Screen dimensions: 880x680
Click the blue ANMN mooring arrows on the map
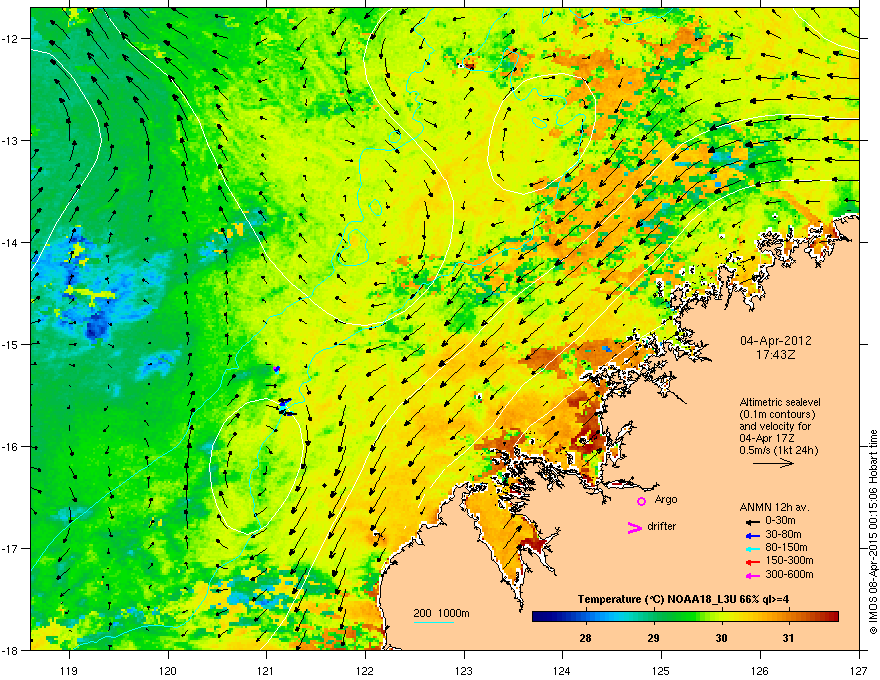(x=285, y=406)
